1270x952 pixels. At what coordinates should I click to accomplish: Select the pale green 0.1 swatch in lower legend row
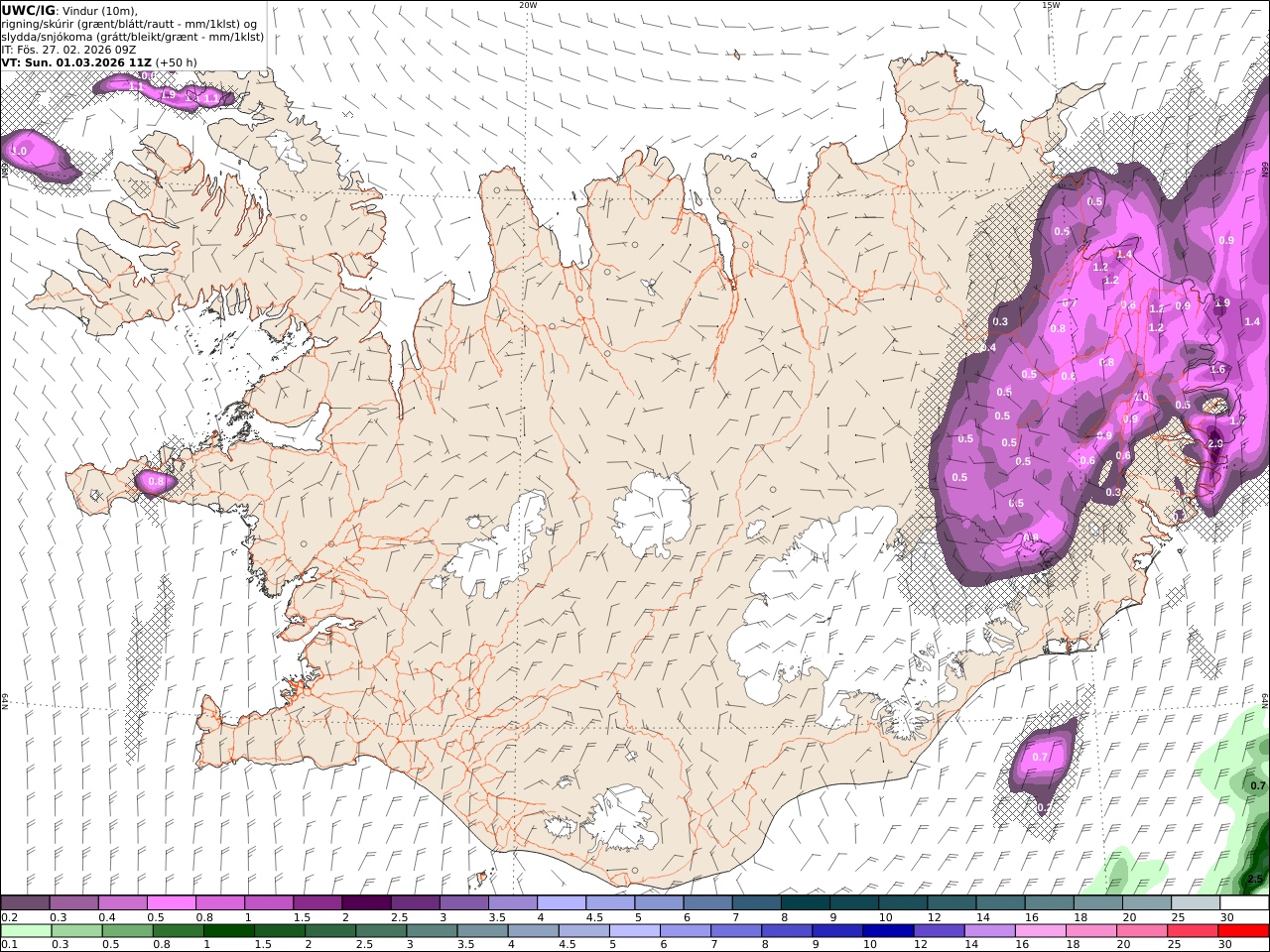(x=26, y=930)
